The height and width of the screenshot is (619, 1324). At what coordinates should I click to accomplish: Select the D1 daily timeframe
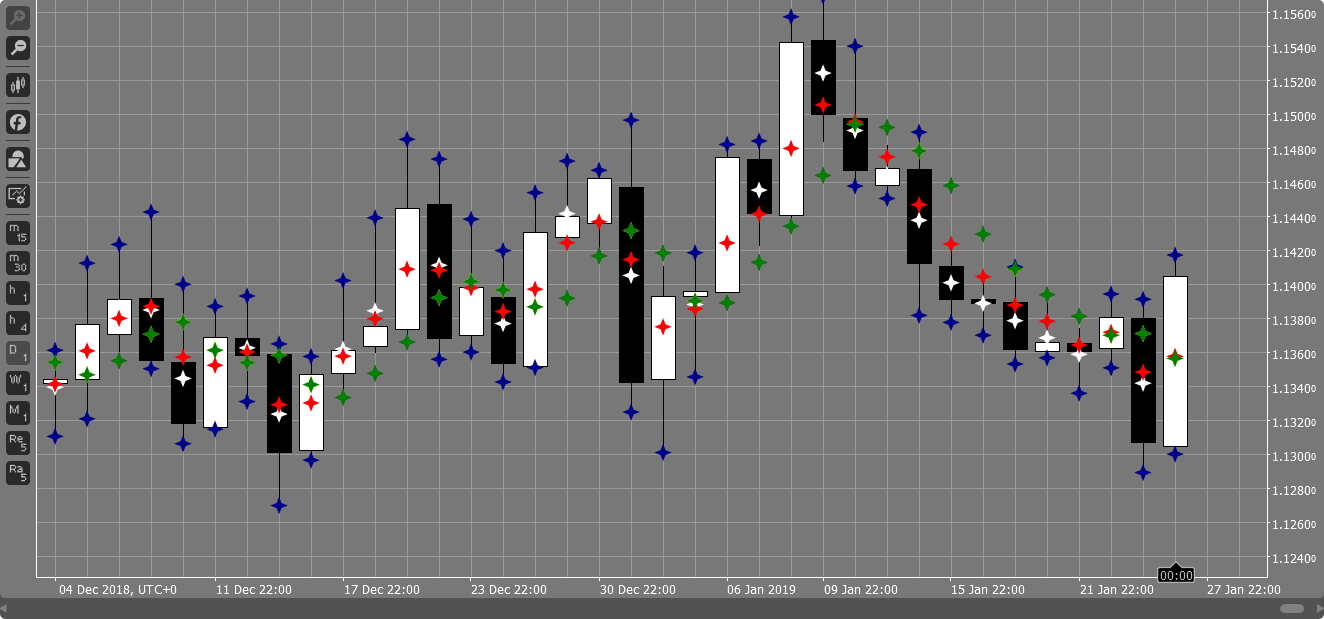click(18, 353)
